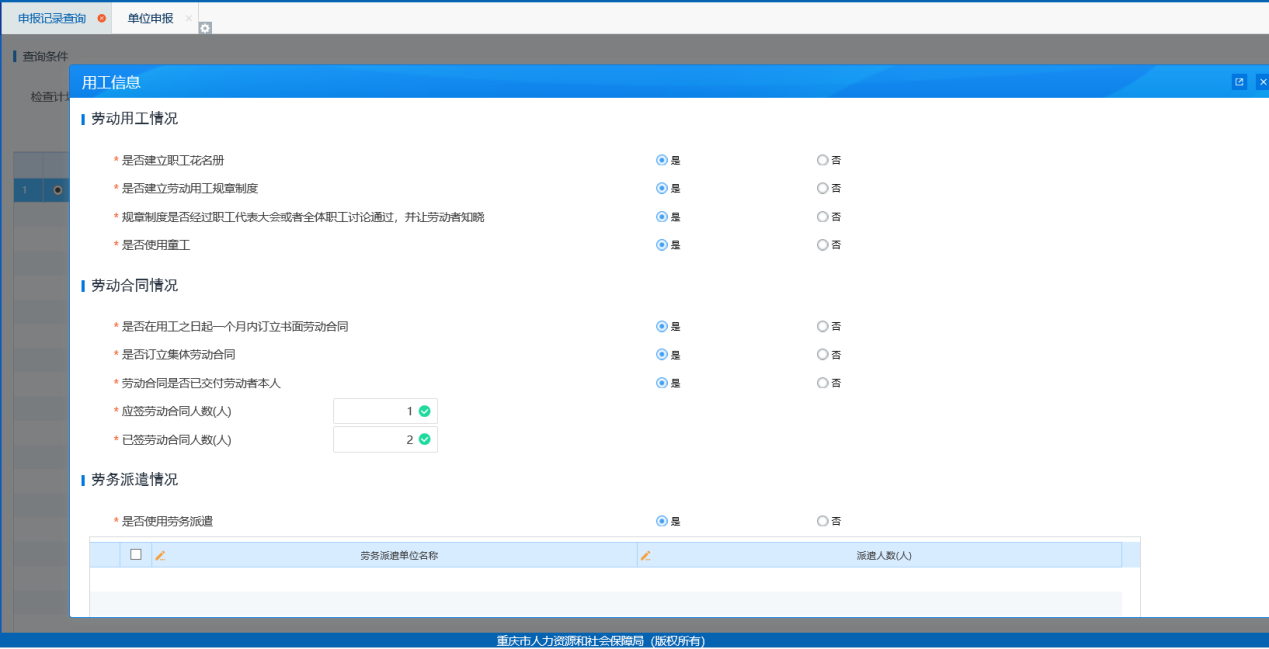This screenshot has height=649, width=1269.
Task: Click green check icon in 已签劳动合同人数 field
Action: (424, 439)
